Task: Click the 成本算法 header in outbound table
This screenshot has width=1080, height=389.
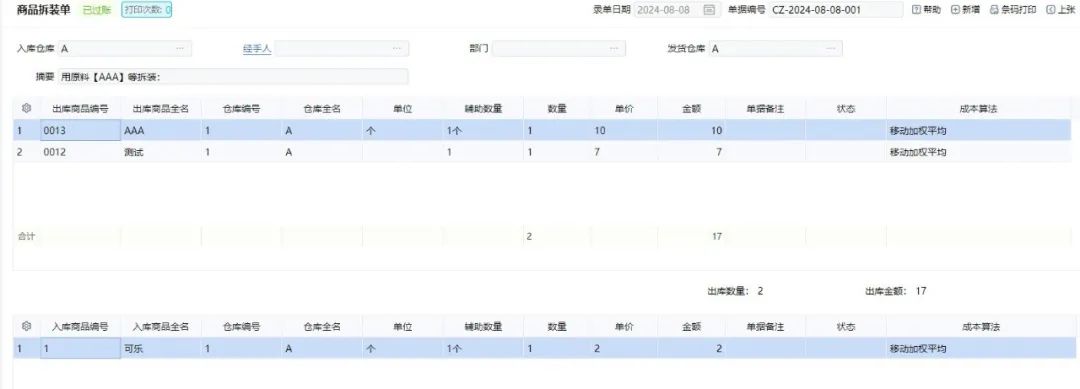Action: coord(978,108)
